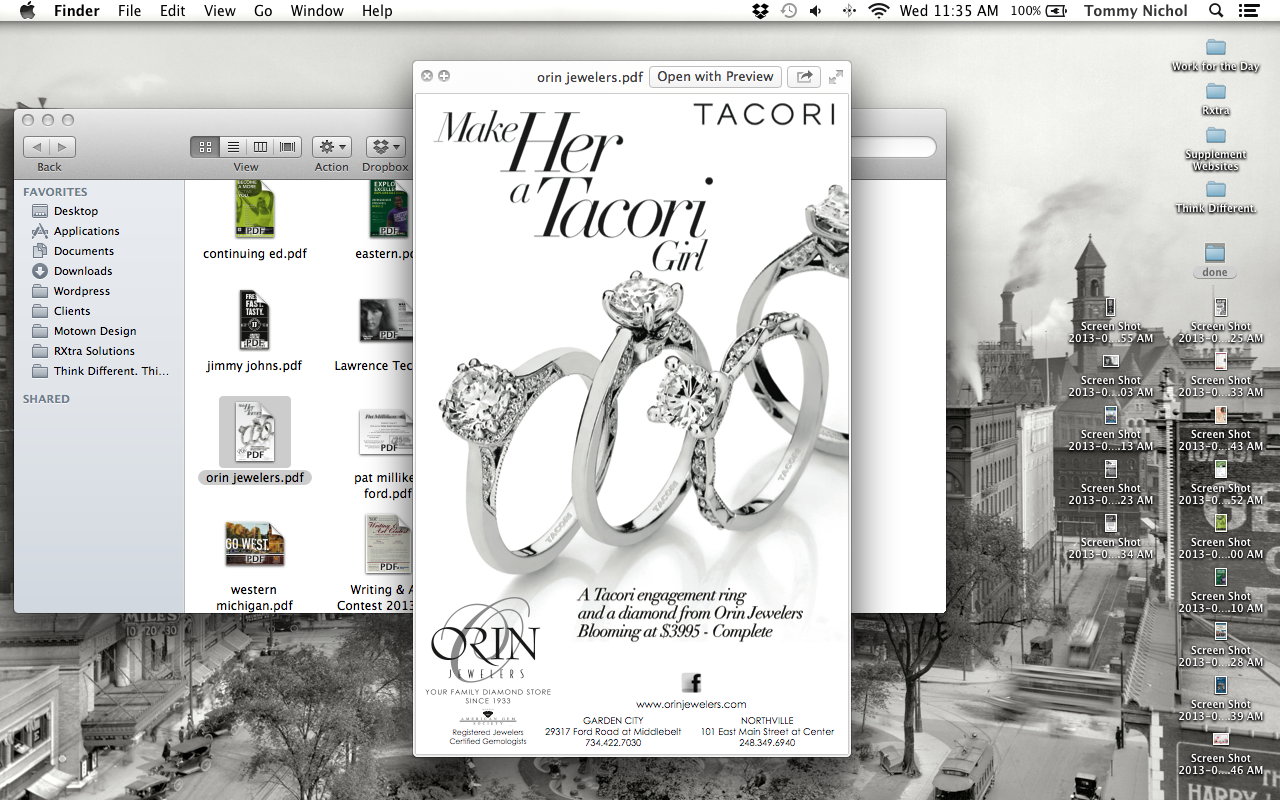Switch Finder to Cover Flow view
The height and width of the screenshot is (800, 1280).
tap(288, 147)
